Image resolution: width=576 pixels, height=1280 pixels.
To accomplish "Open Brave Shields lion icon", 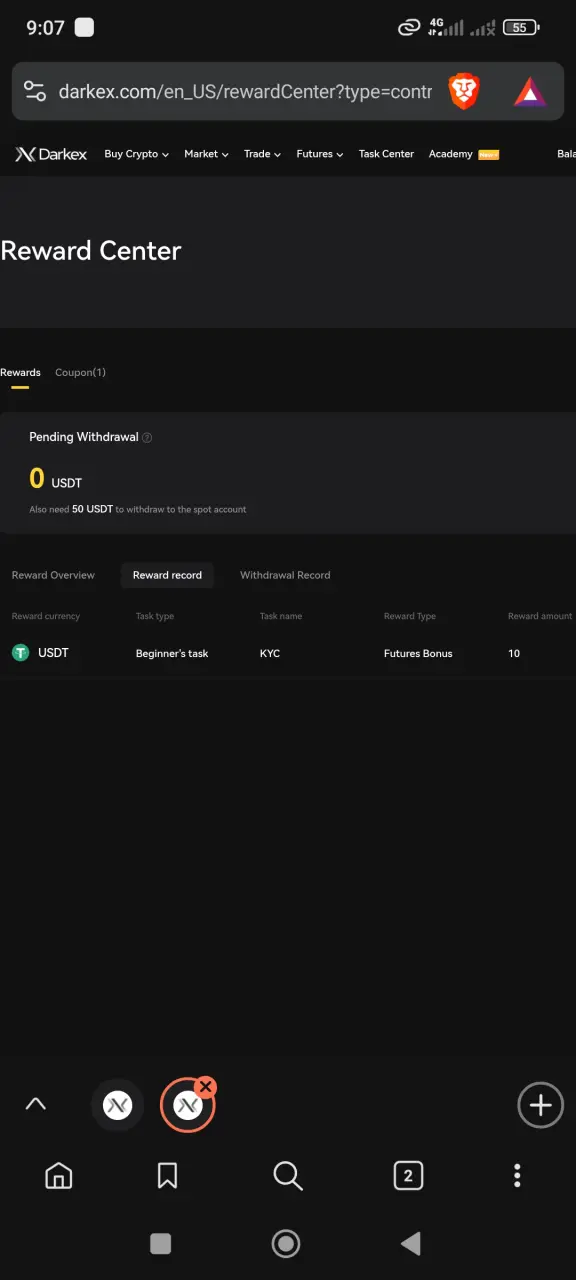I will 464,92.
